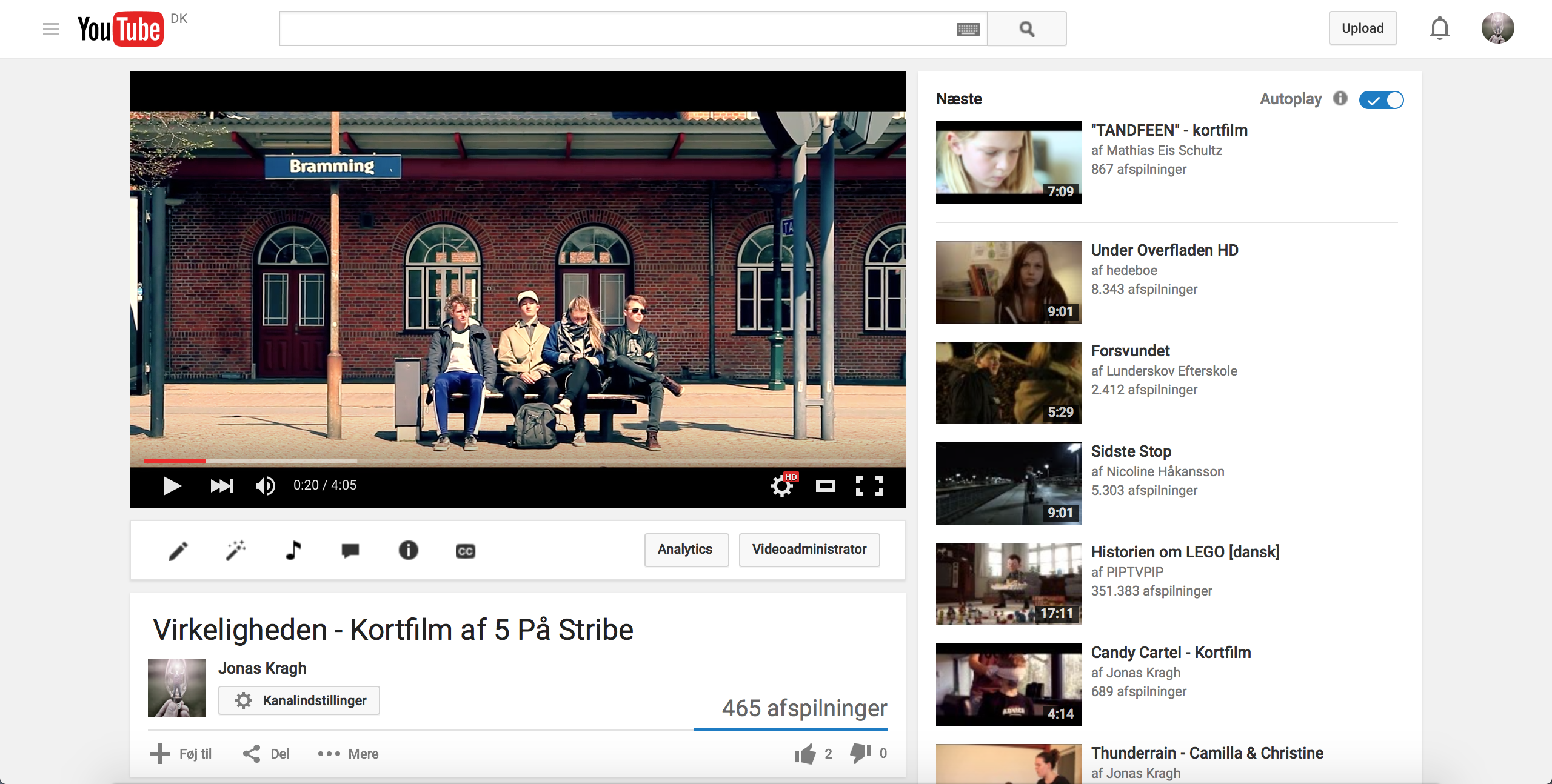
Task: Open the annotations speech bubble icon
Action: tap(350, 550)
